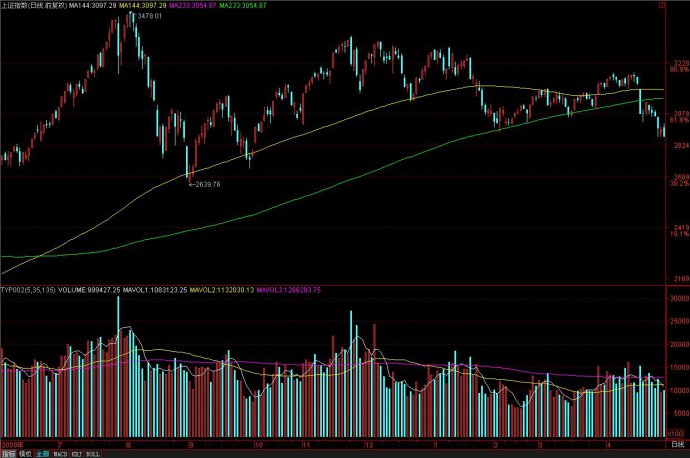The width and height of the screenshot is (690, 458).
Task: Switch indicator to KDJ
Action: point(77,454)
